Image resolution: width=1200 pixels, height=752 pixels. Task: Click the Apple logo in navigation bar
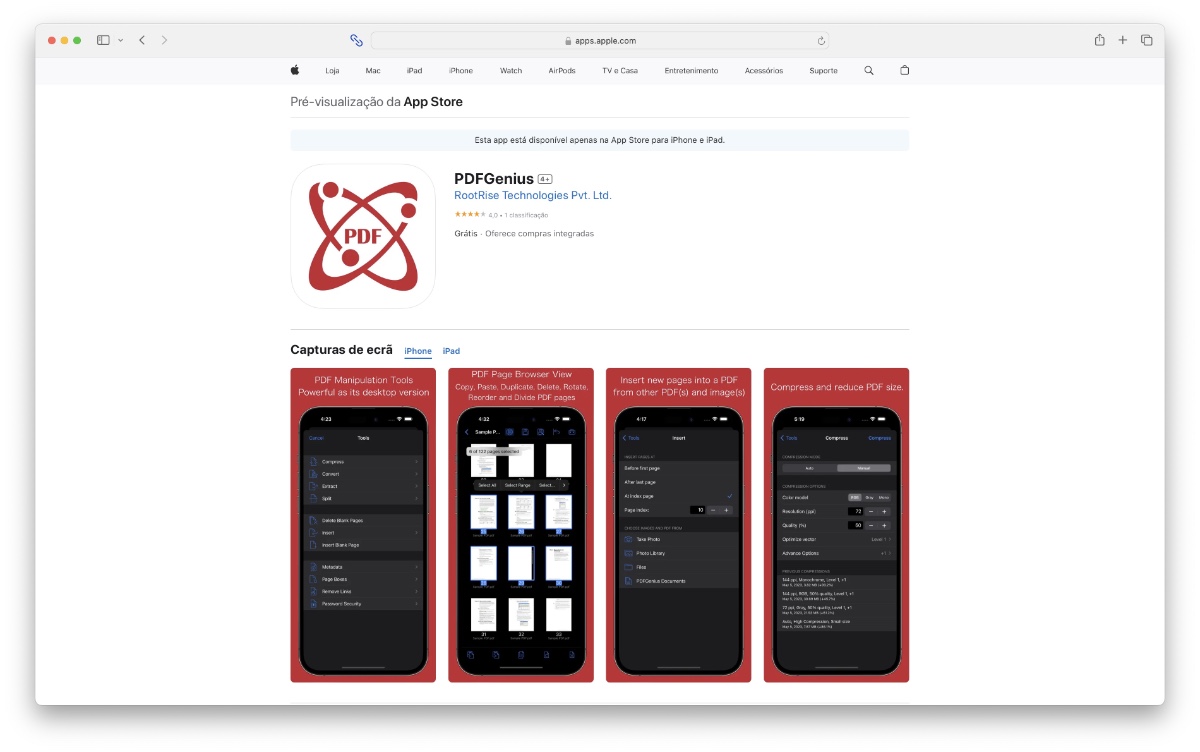[x=295, y=71]
